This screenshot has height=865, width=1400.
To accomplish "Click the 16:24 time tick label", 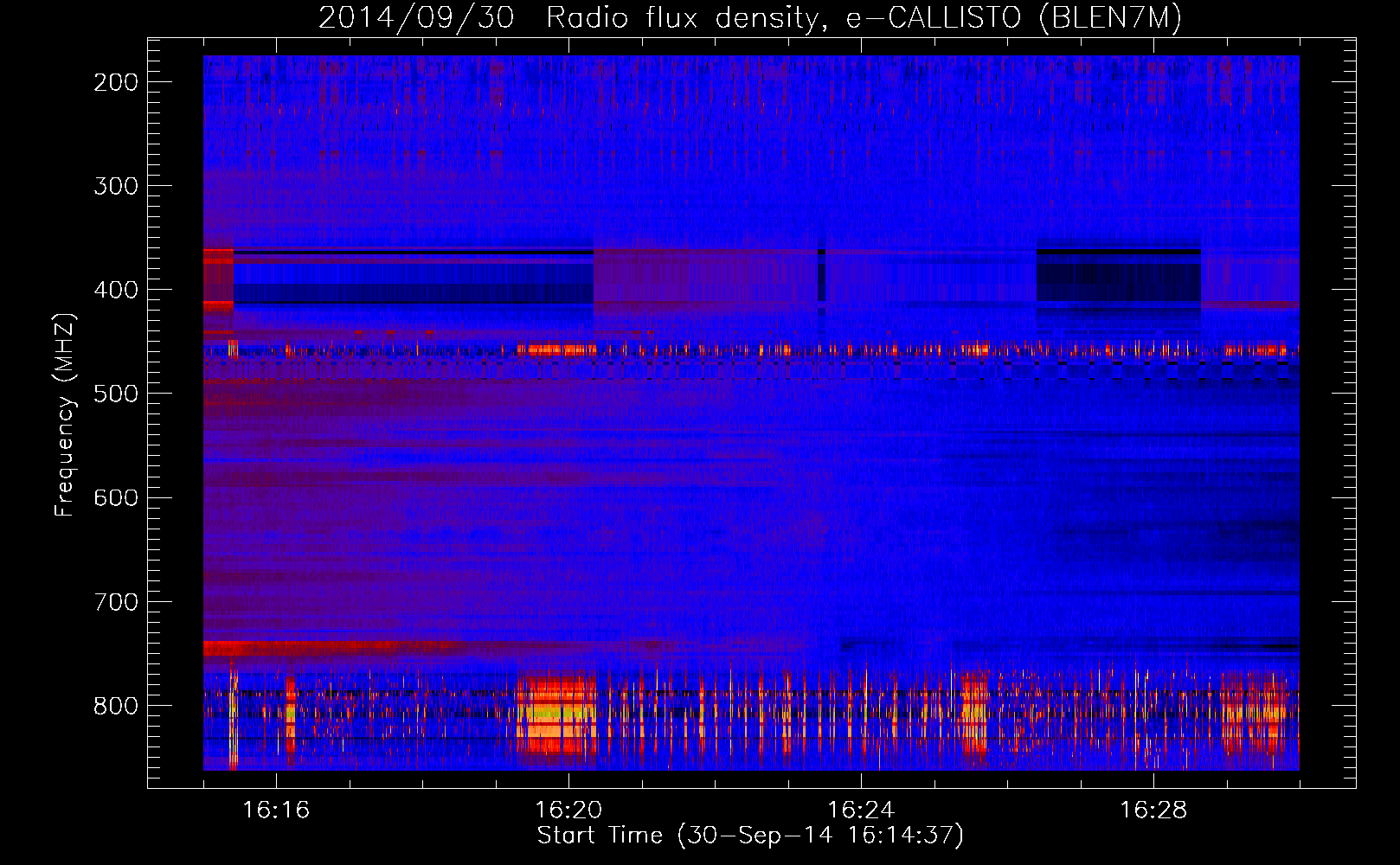I will click(x=861, y=810).
